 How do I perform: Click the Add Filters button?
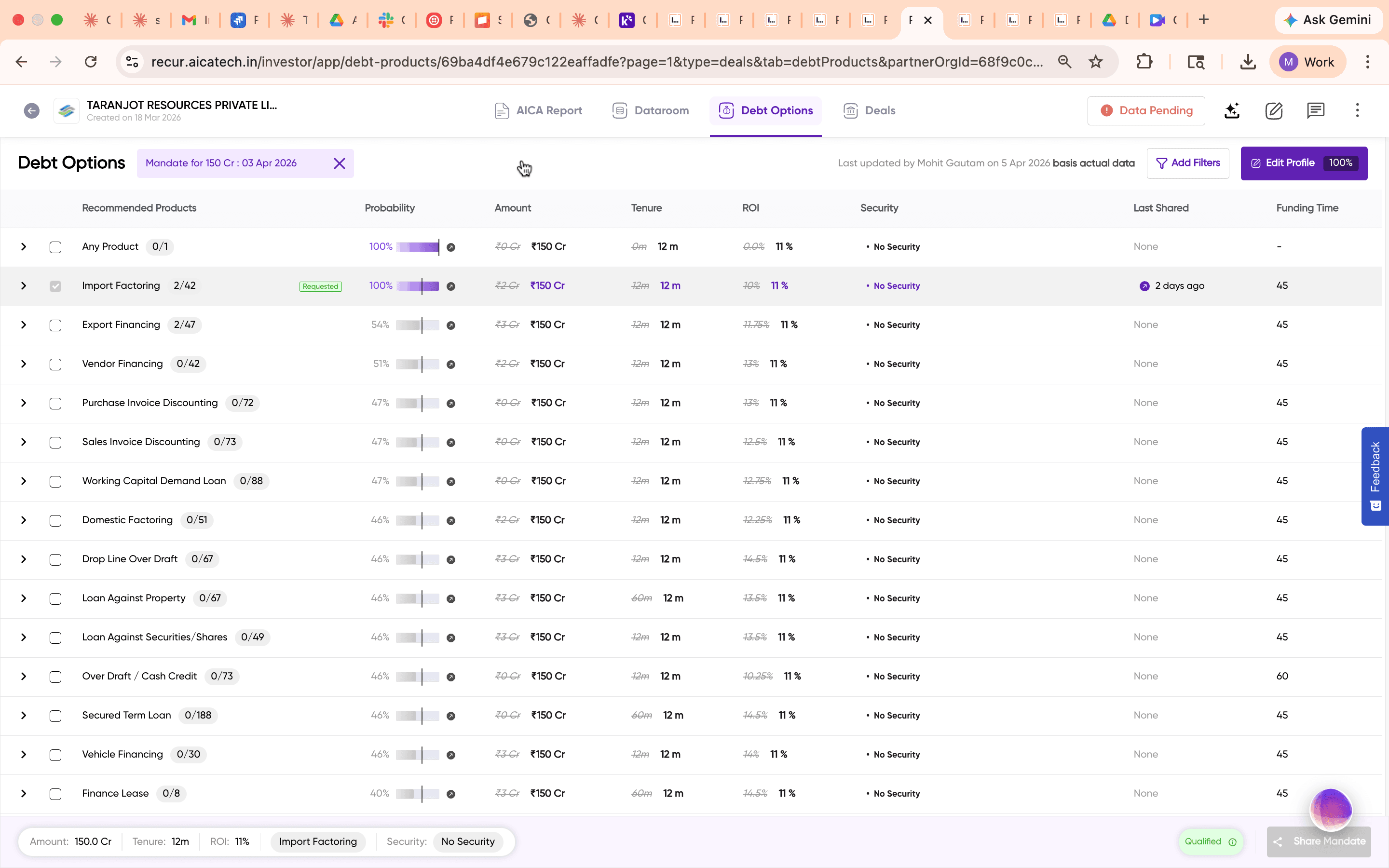(x=1187, y=163)
